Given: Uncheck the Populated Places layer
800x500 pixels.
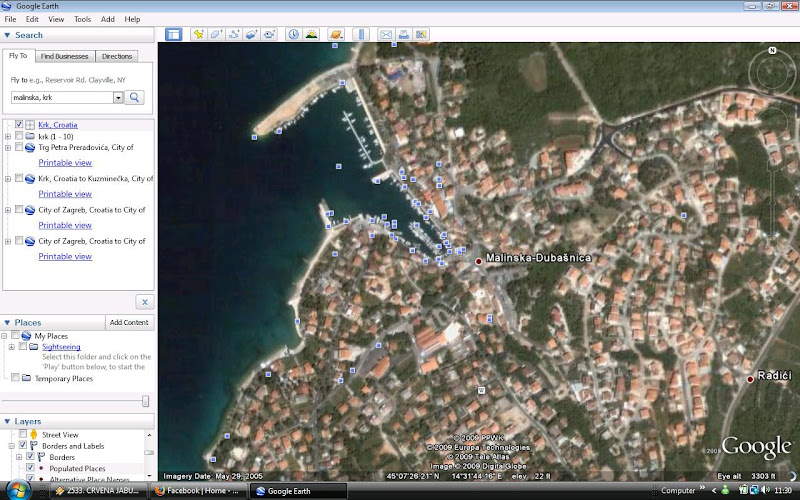Looking at the screenshot, I should pos(30,468).
